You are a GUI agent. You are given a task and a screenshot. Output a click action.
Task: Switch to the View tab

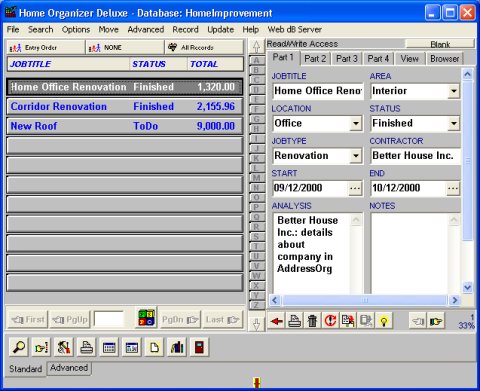coord(410,59)
